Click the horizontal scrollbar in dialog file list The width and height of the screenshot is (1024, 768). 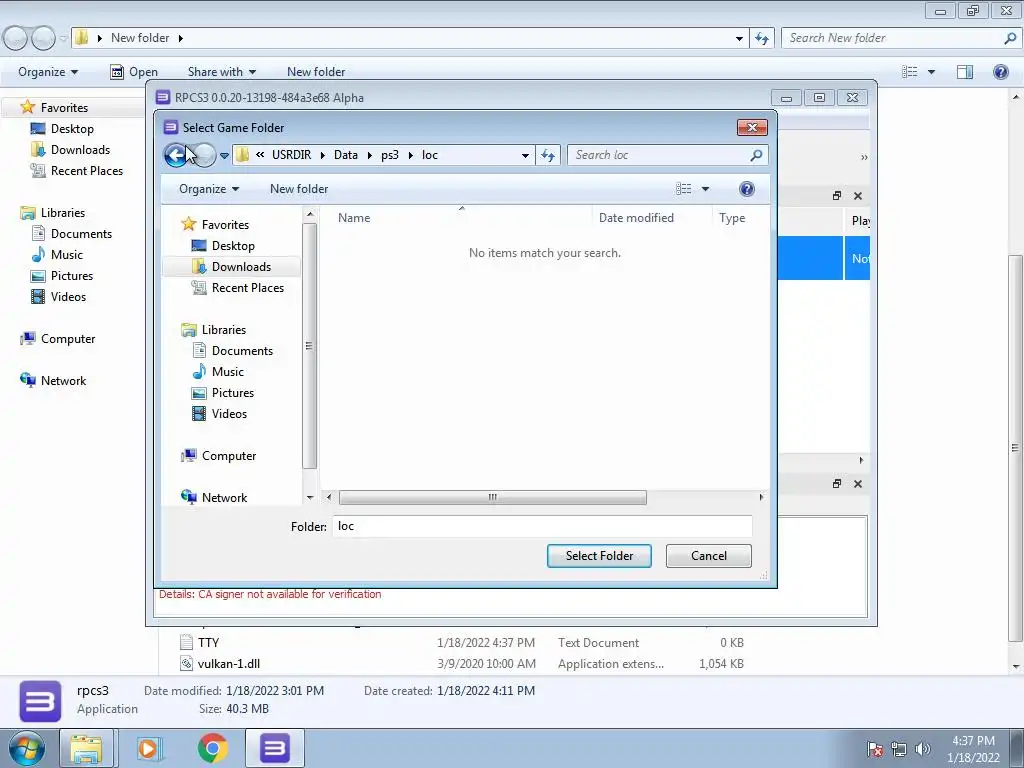492,498
